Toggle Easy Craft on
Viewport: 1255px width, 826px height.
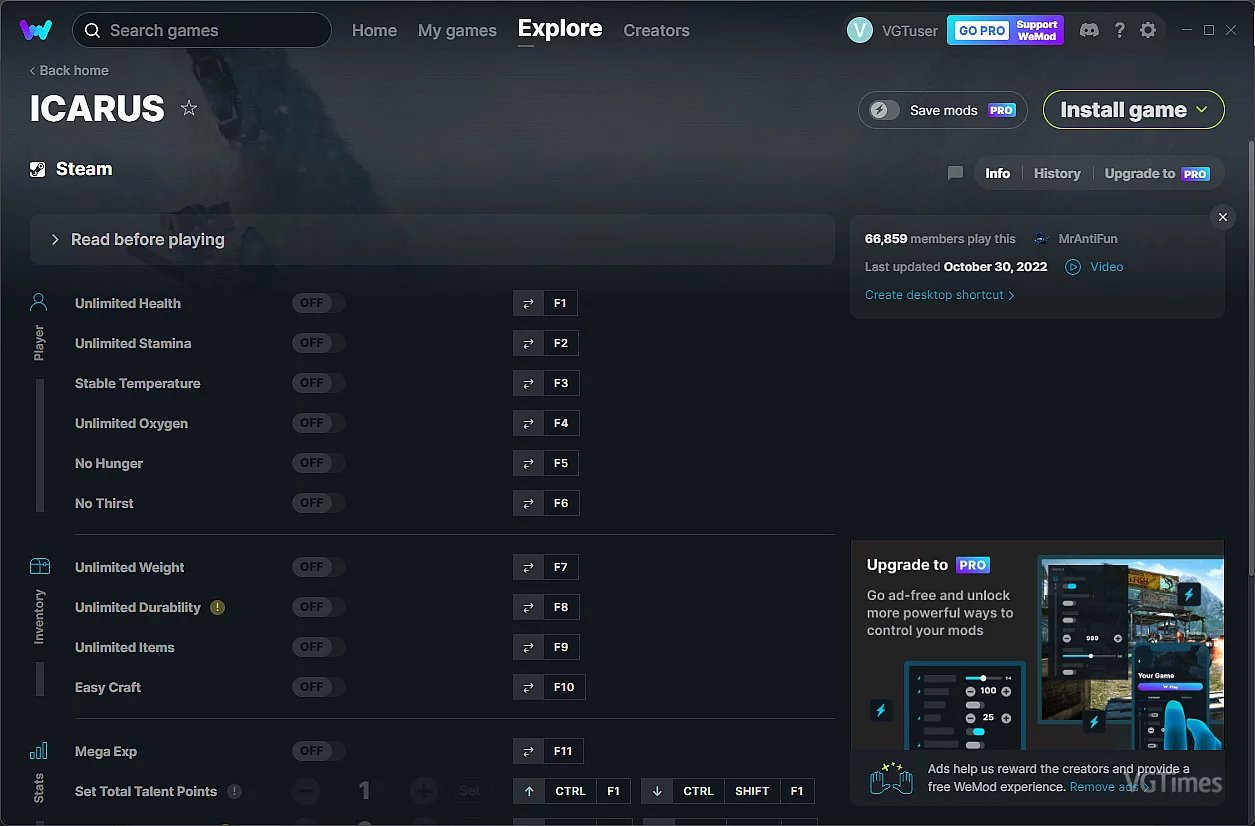[318, 687]
